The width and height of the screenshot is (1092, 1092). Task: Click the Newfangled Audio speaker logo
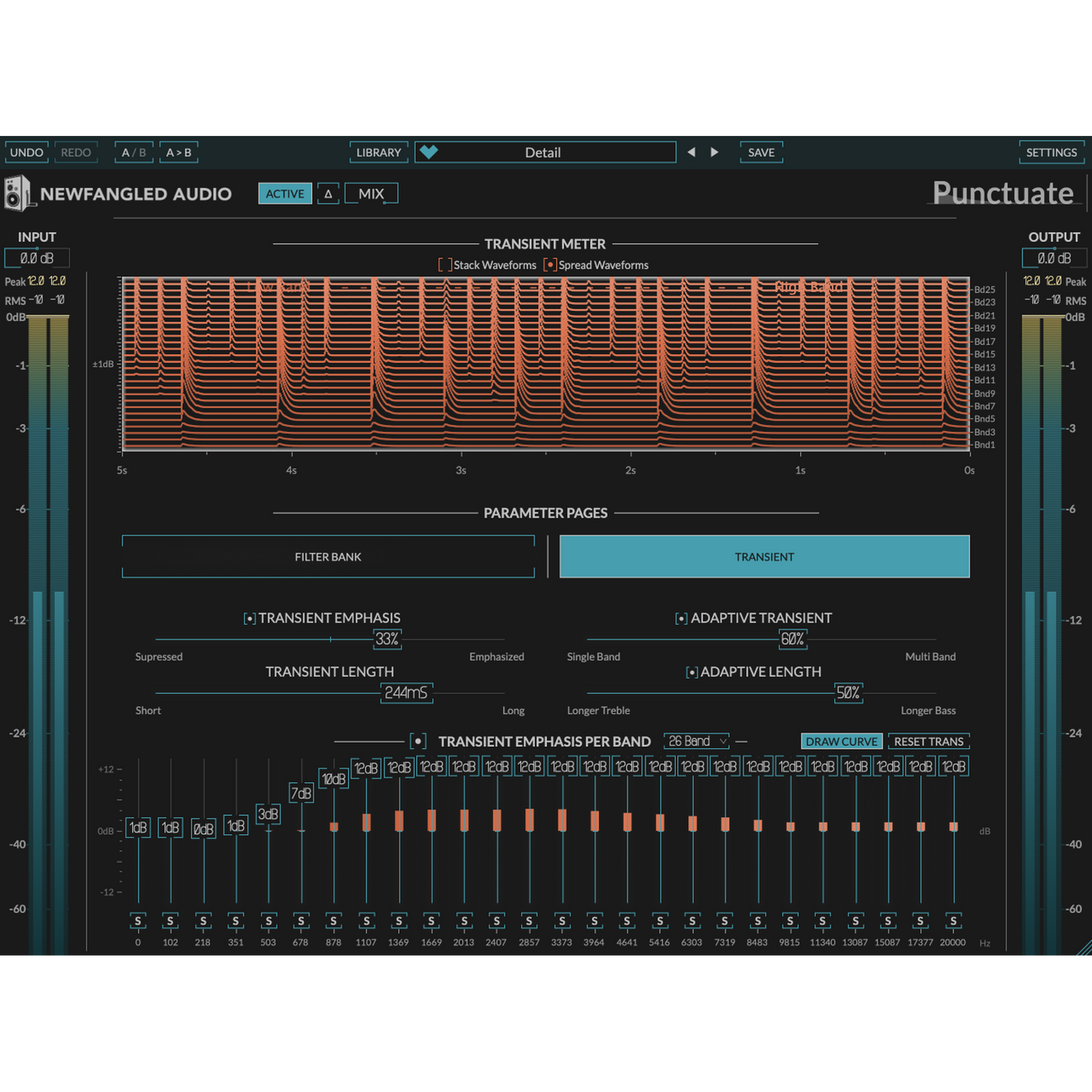pyautogui.click(x=17, y=193)
